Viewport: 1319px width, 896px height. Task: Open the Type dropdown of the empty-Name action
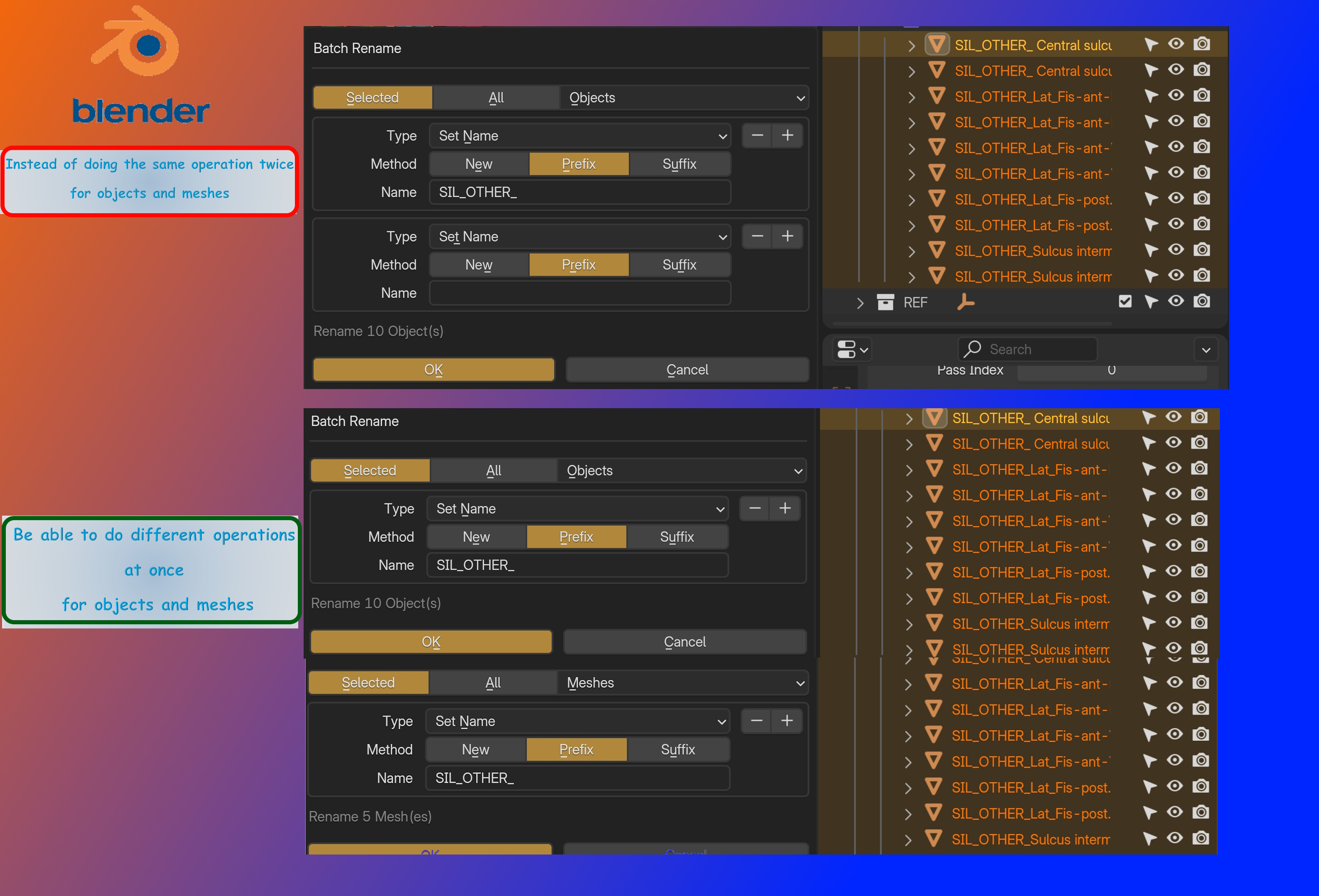pos(580,236)
